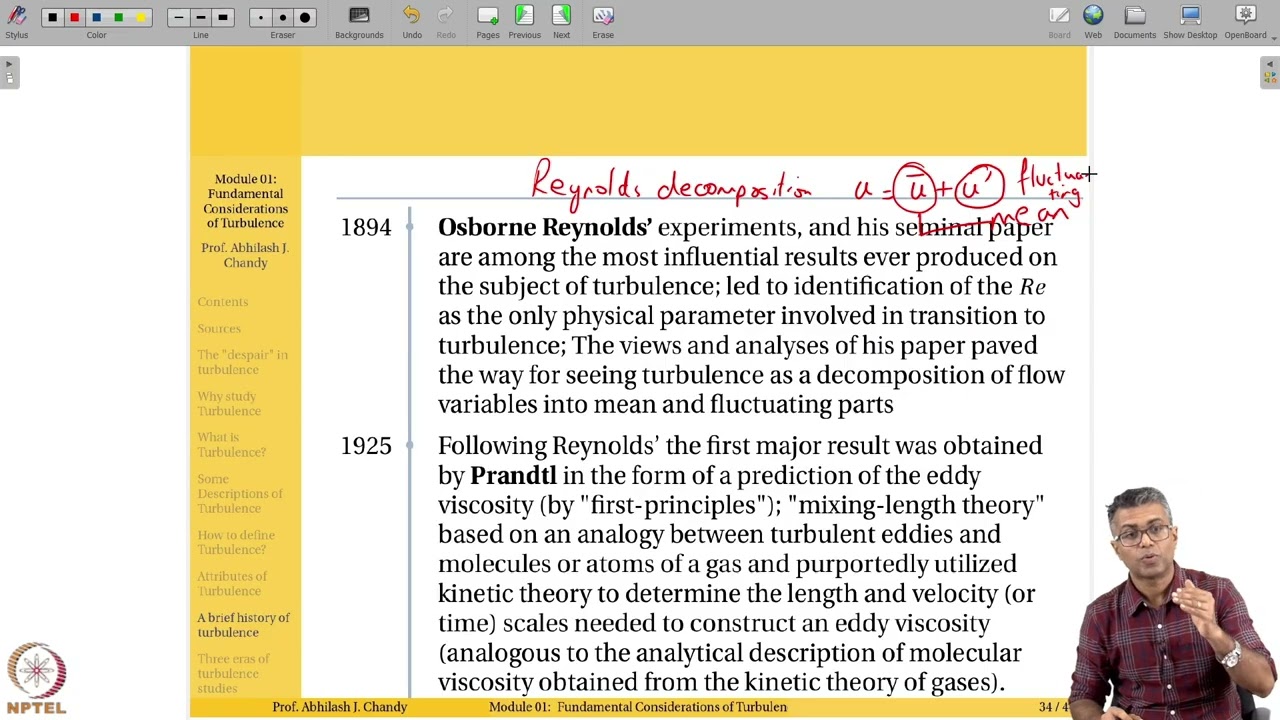Open the Sources sidebar link

tap(219, 328)
